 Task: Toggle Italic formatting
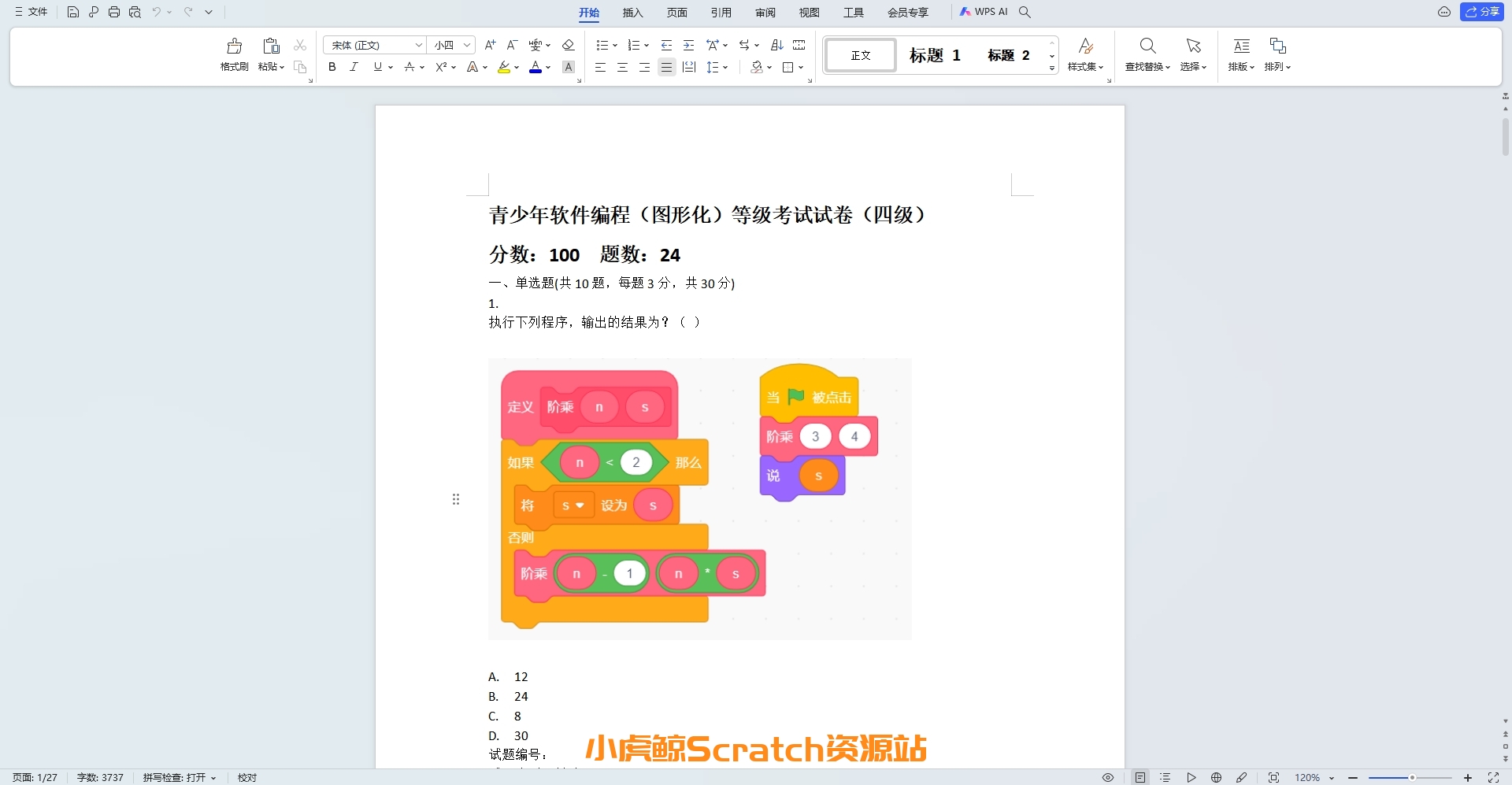[354, 68]
